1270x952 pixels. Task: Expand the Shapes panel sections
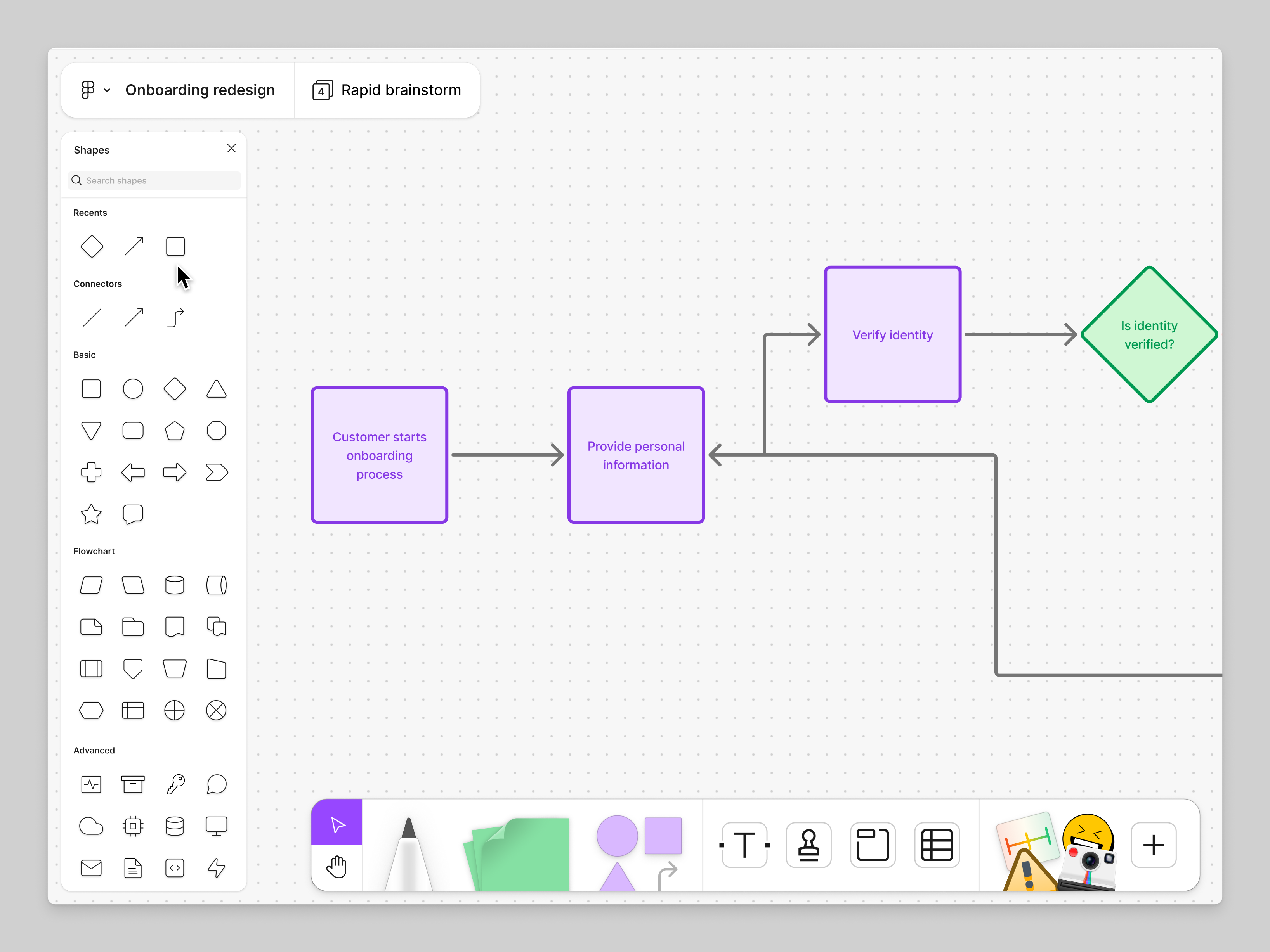tap(91, 212)
